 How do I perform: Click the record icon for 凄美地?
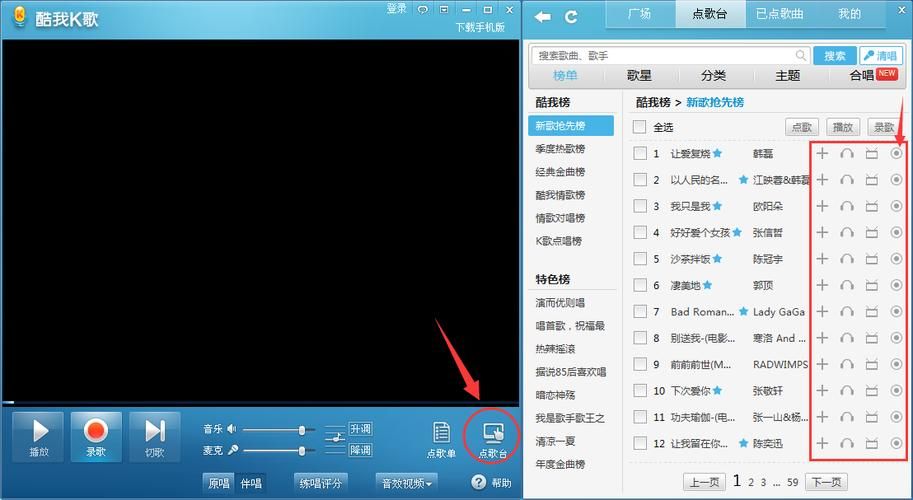[x=896, y=285]
